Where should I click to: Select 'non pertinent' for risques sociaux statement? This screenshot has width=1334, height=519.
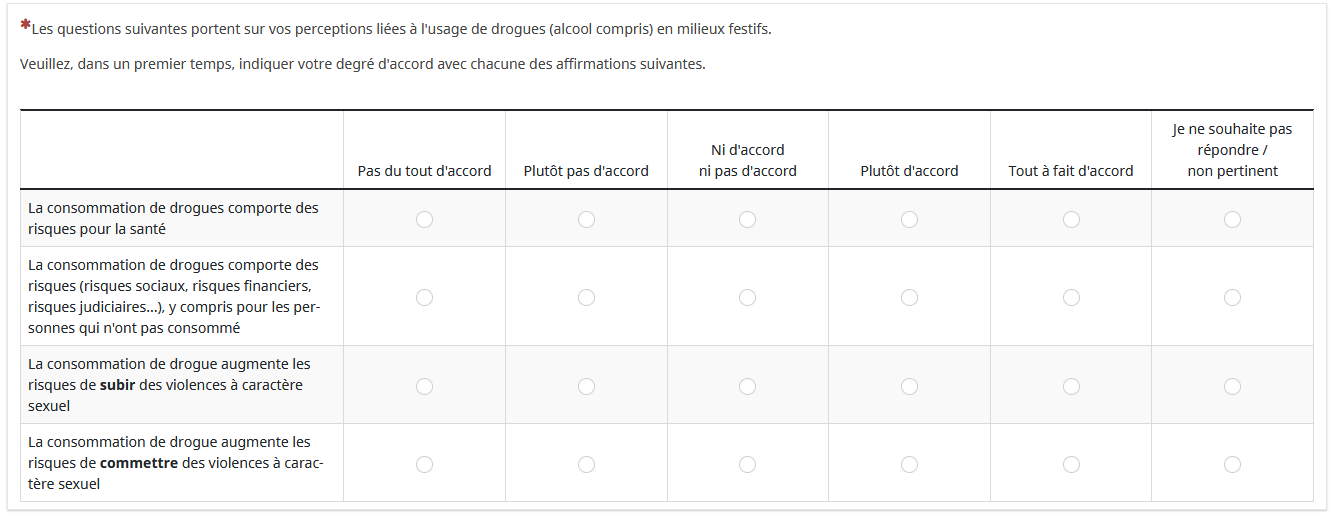coord(1232,297)
